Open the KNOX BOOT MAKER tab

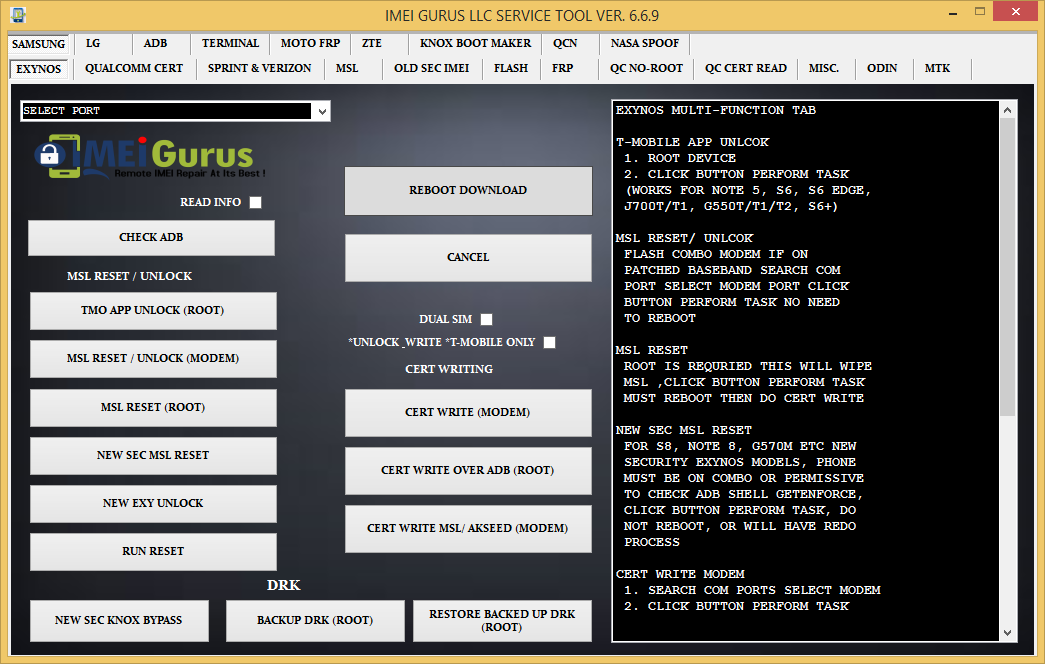pos(475,43)
